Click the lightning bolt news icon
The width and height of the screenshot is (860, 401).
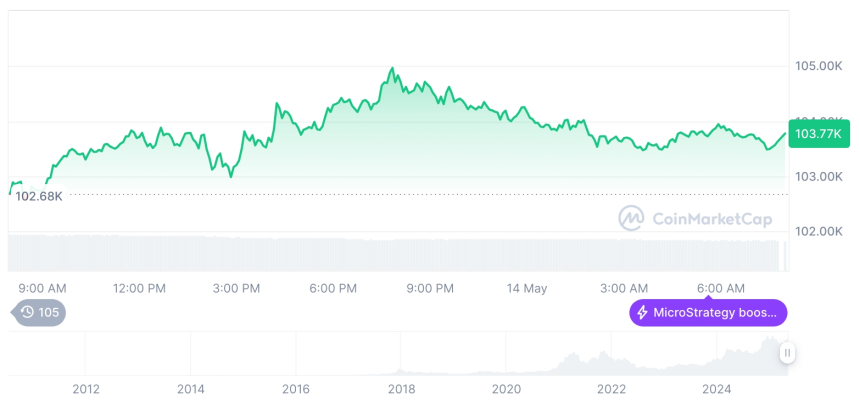click(642, 313)
